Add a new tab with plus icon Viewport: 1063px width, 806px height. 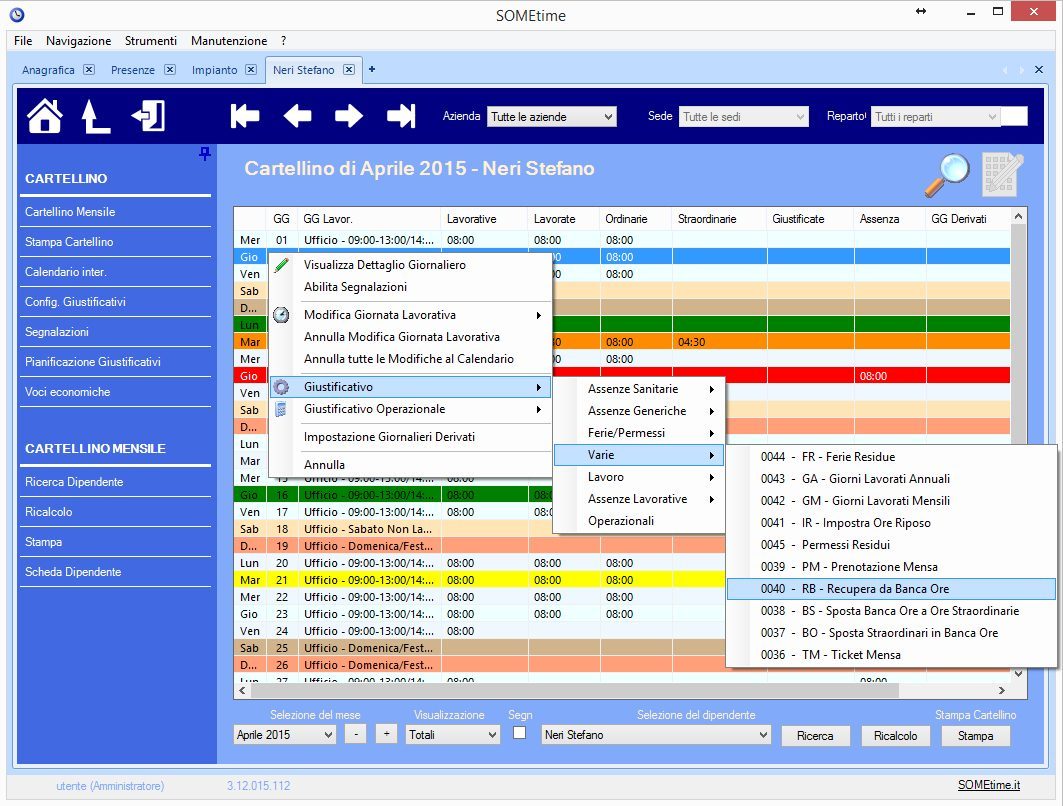coord(372,69)
